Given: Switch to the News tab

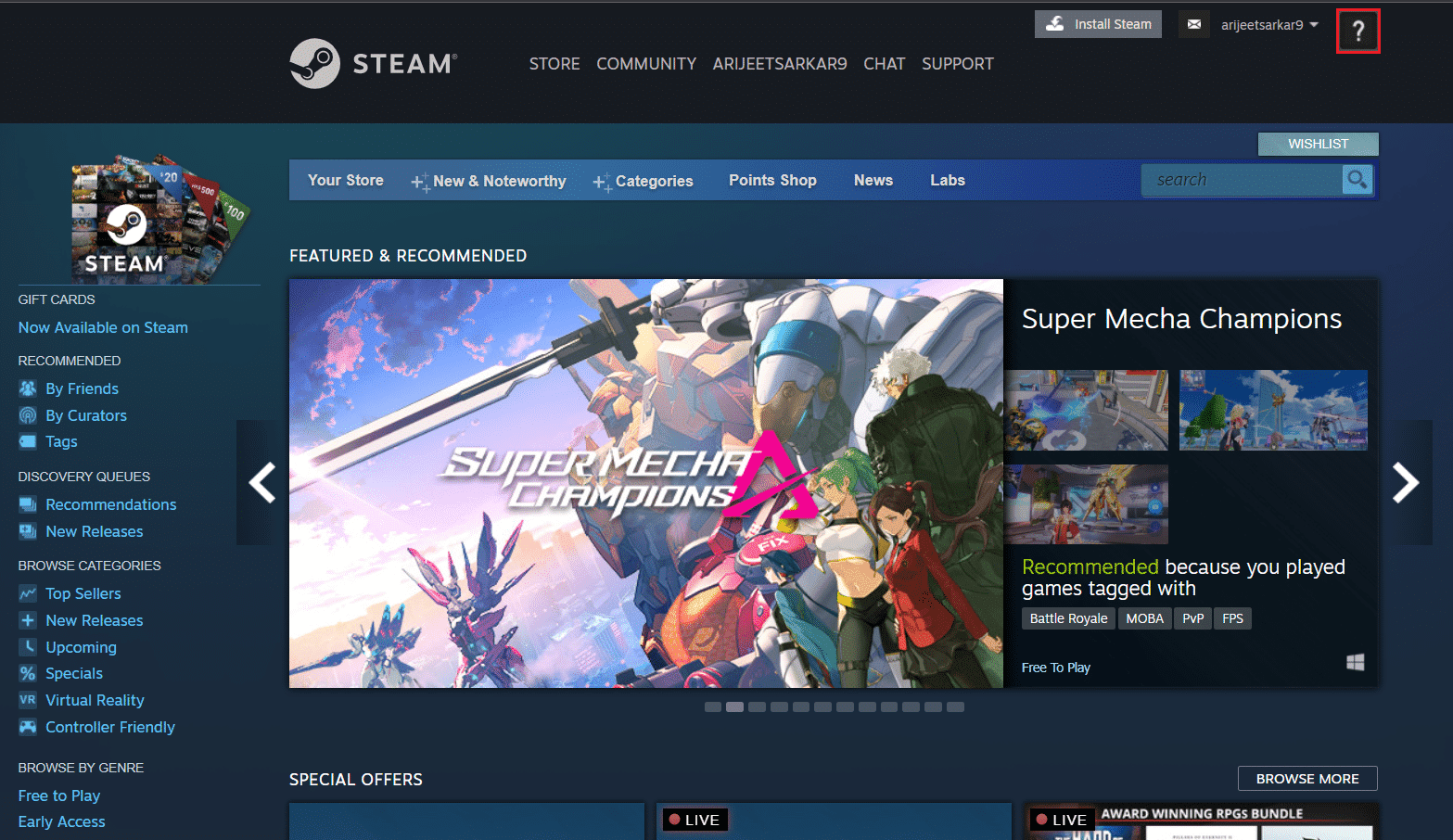Looking at the screenshot, I should click(873, 180).
